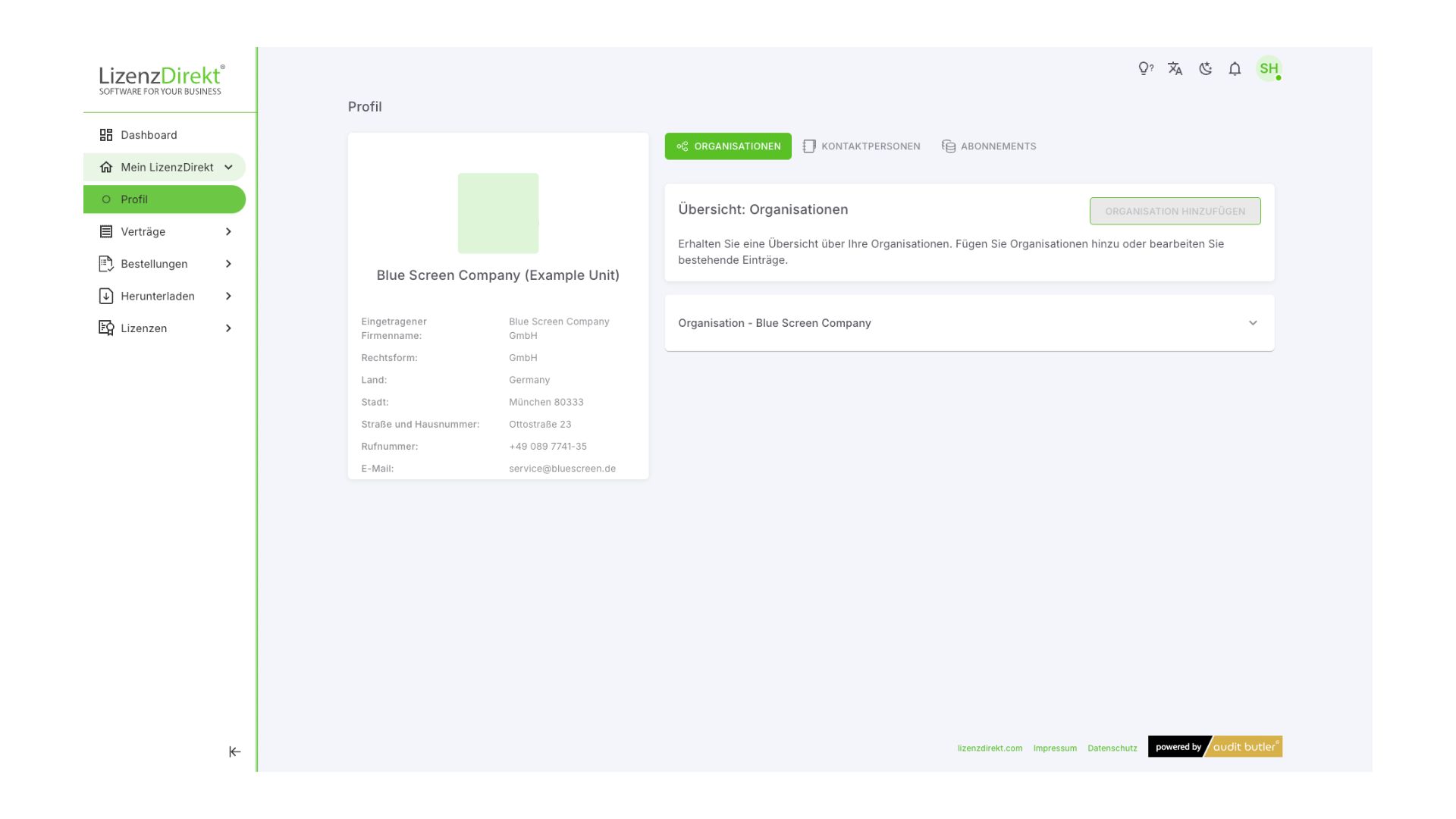Open the SH user avatar menu
The image size is (1456, 819).
click(1268, 69)
